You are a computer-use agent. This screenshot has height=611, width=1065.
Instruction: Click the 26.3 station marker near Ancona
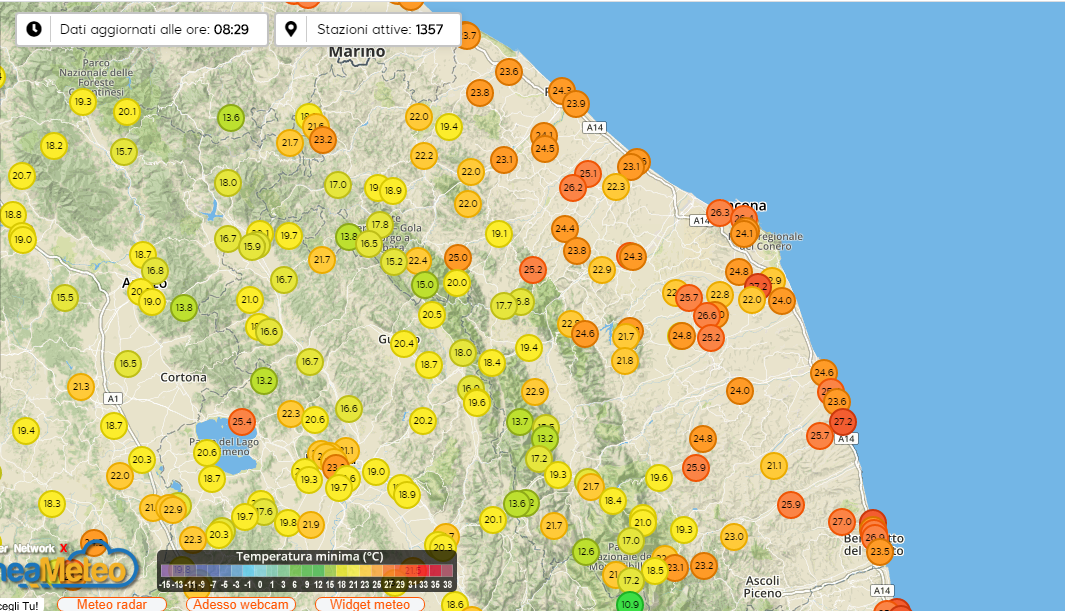(x=719, y=212)
